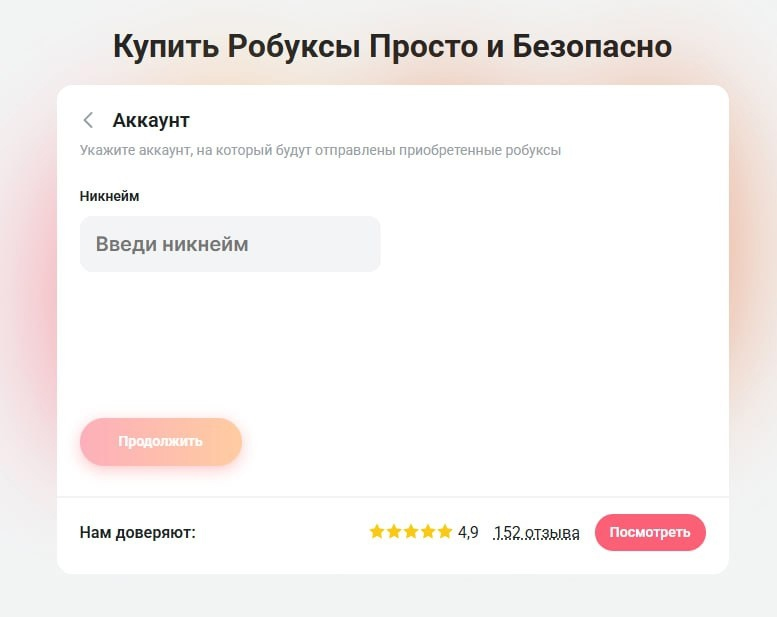Click the back arrow next to Аккаунт
The width and height of the screenshot is (777, 617).
[x=88, y=121]
